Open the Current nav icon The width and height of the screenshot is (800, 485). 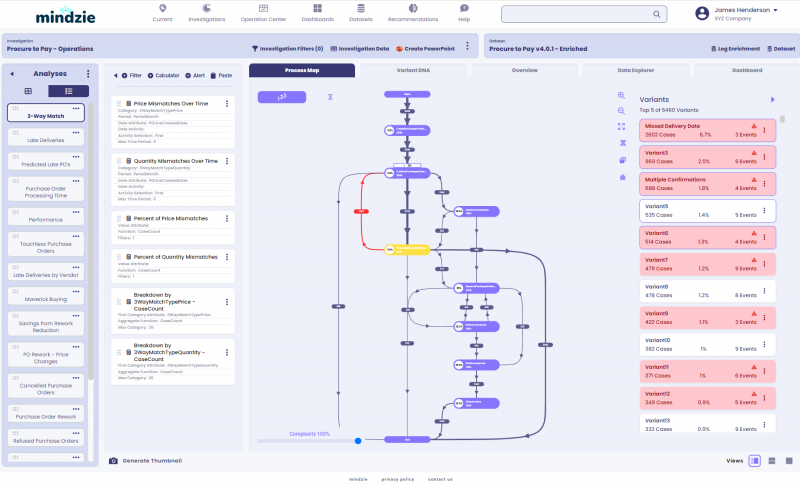pos(162,8)
